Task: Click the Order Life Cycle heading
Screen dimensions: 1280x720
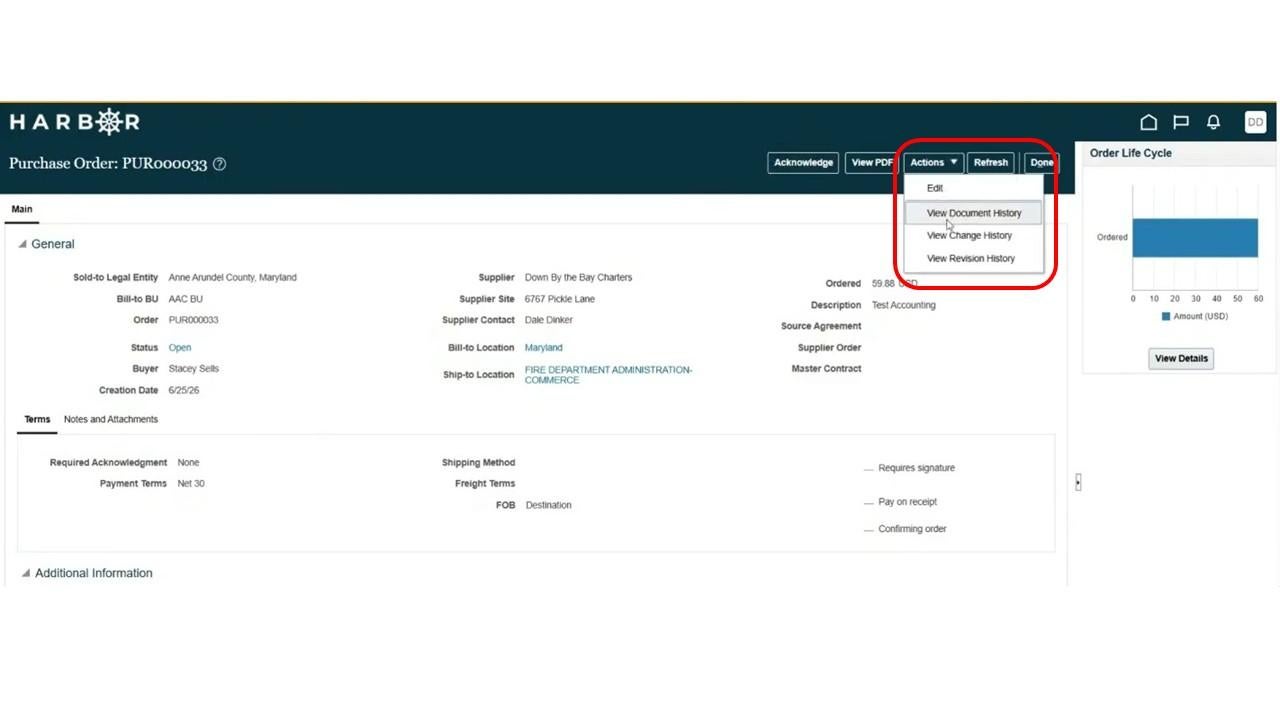Action: click(x=1131, y=153)
